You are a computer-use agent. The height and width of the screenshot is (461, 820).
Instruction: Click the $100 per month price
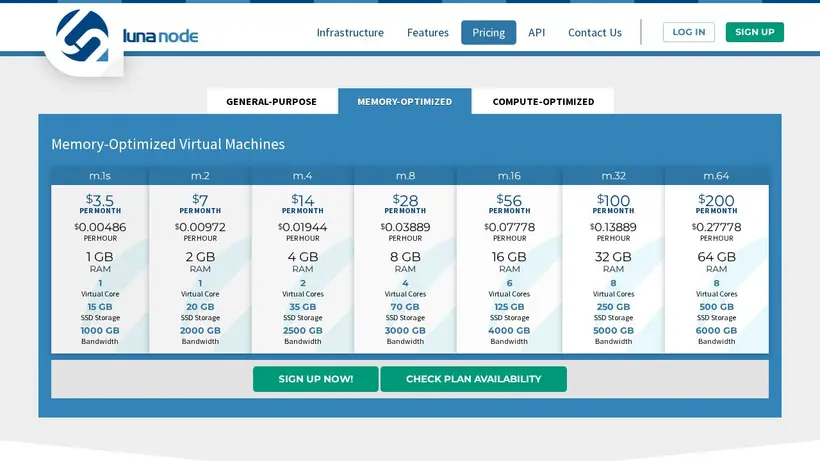coord(613,203)
